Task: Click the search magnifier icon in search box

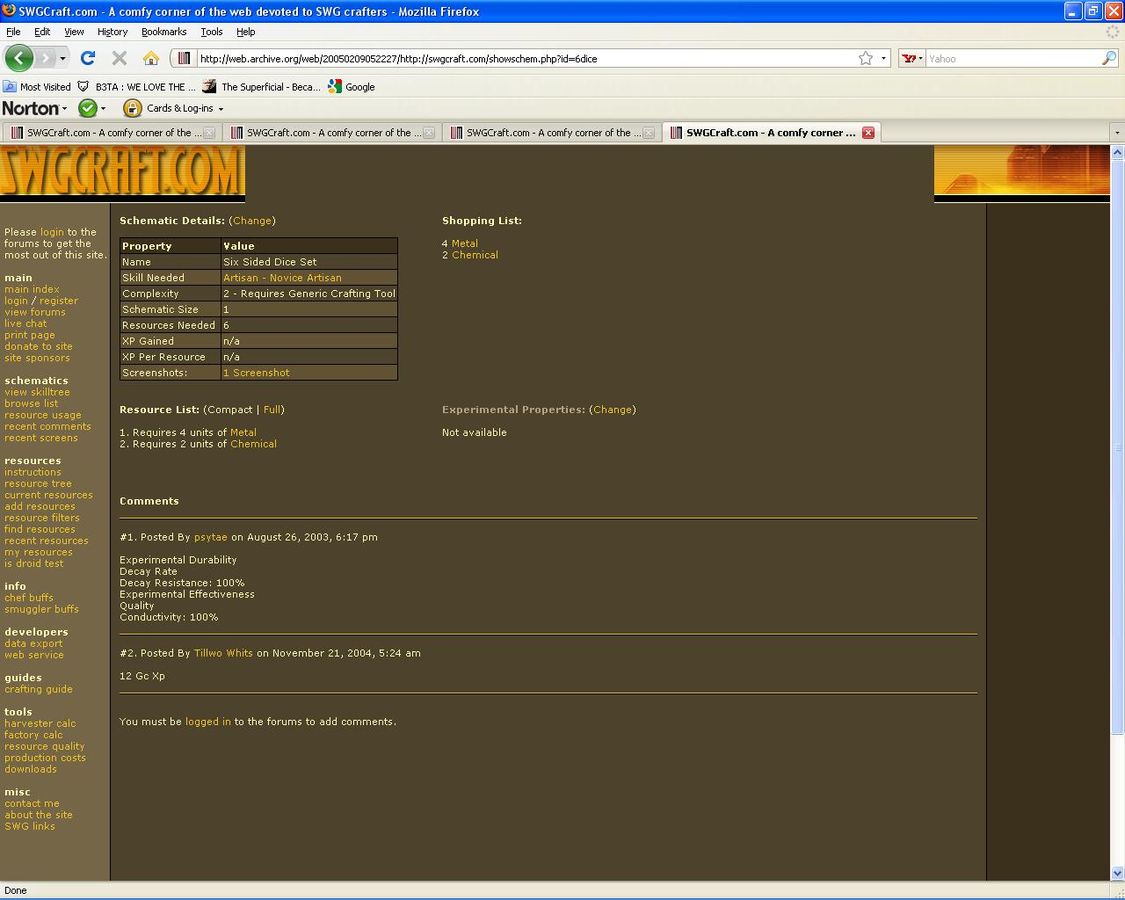Action: pos(1108,58)
